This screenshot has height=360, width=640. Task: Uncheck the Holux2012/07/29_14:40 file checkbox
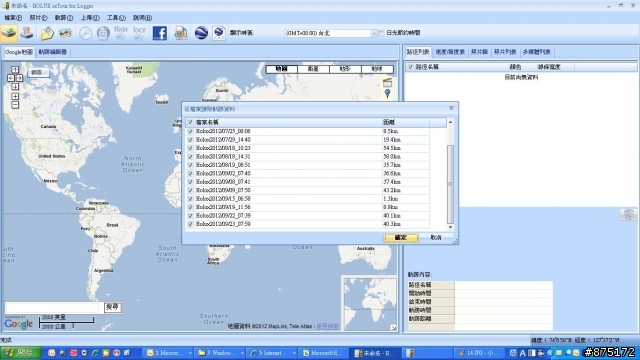(190, 140)
